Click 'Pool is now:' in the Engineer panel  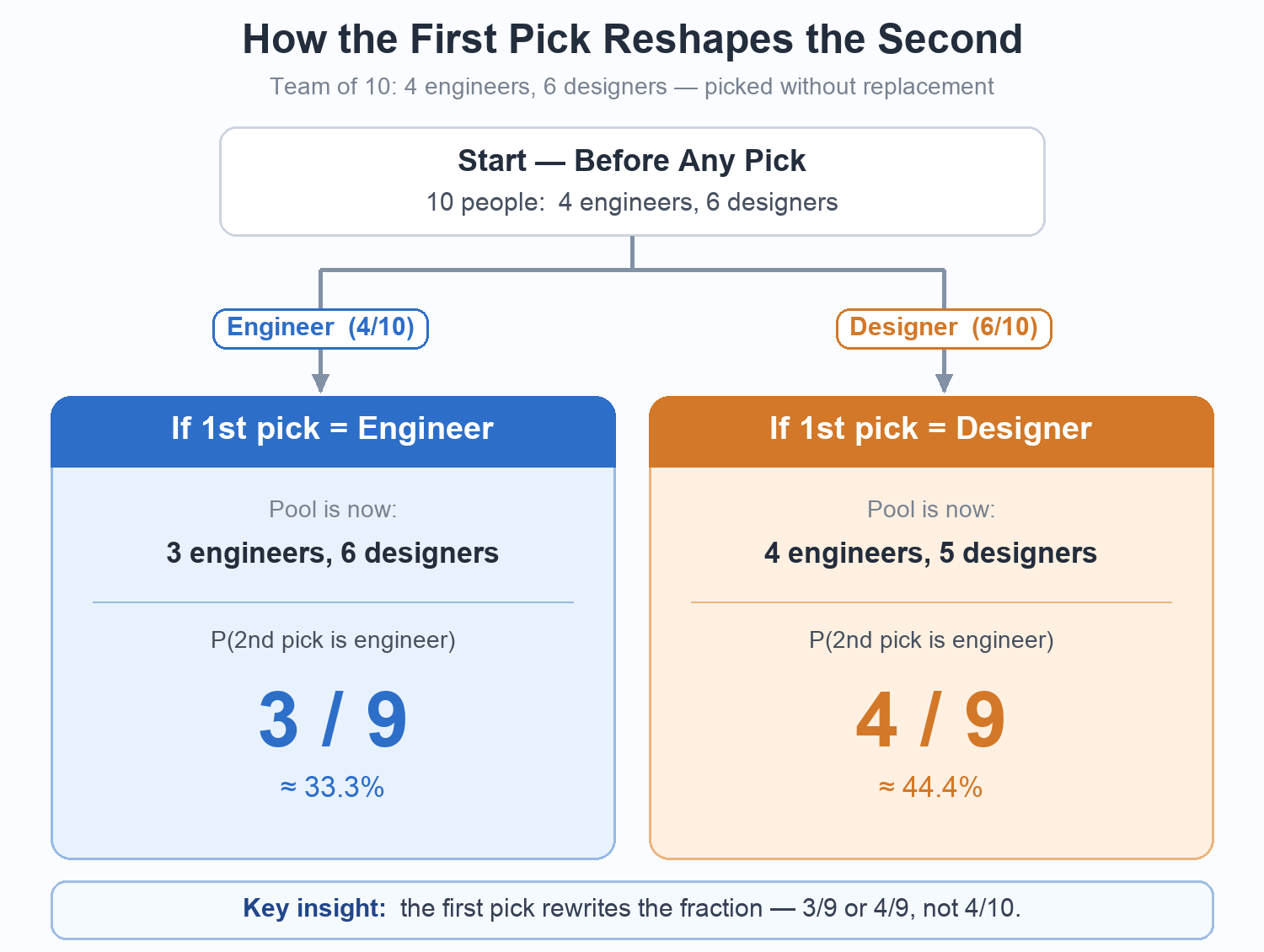pyautogui.click(x=333, y=509)
